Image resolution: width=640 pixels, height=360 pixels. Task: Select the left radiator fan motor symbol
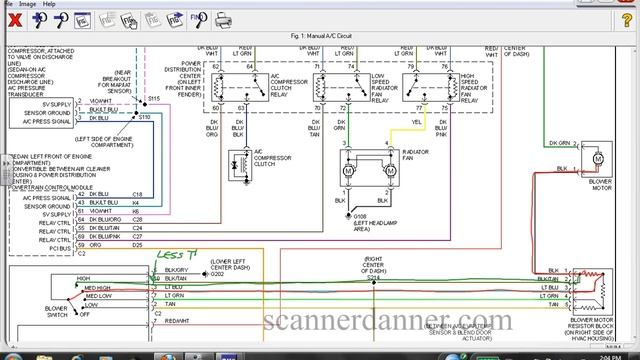tap(348, 171)
